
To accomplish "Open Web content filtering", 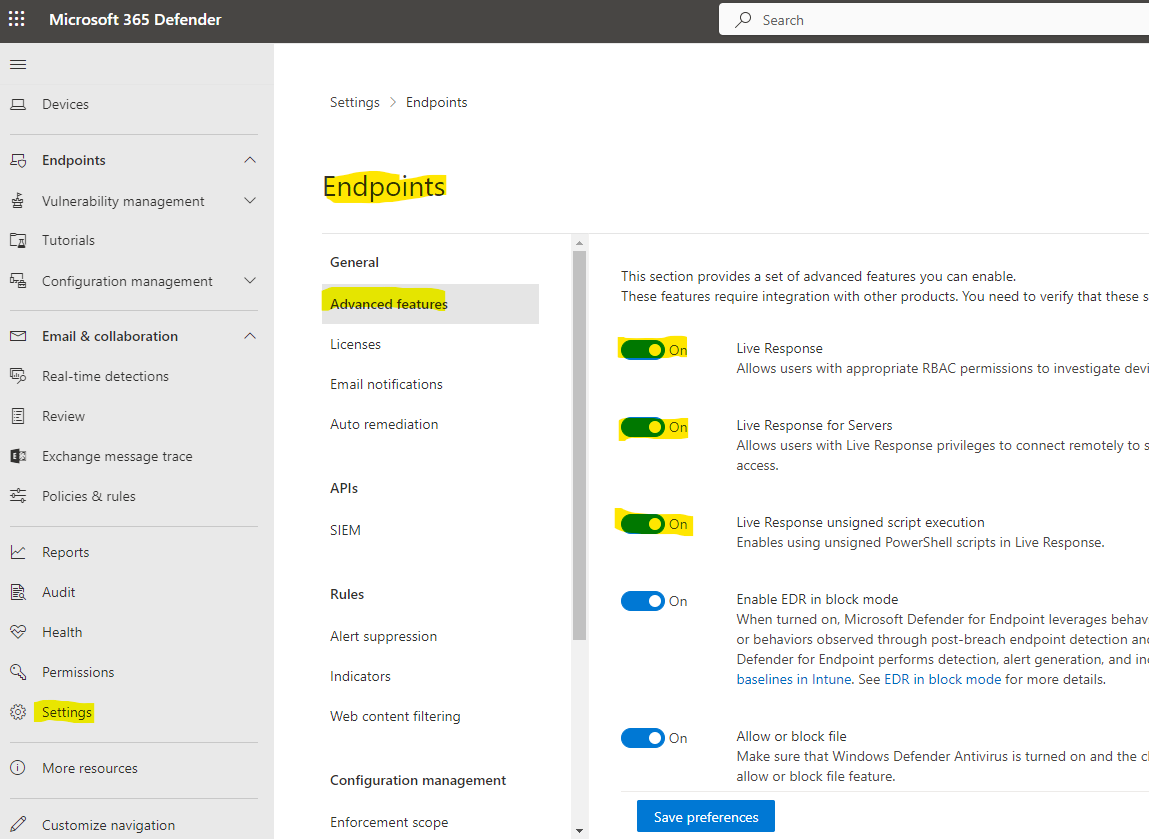I will [395, 716].
